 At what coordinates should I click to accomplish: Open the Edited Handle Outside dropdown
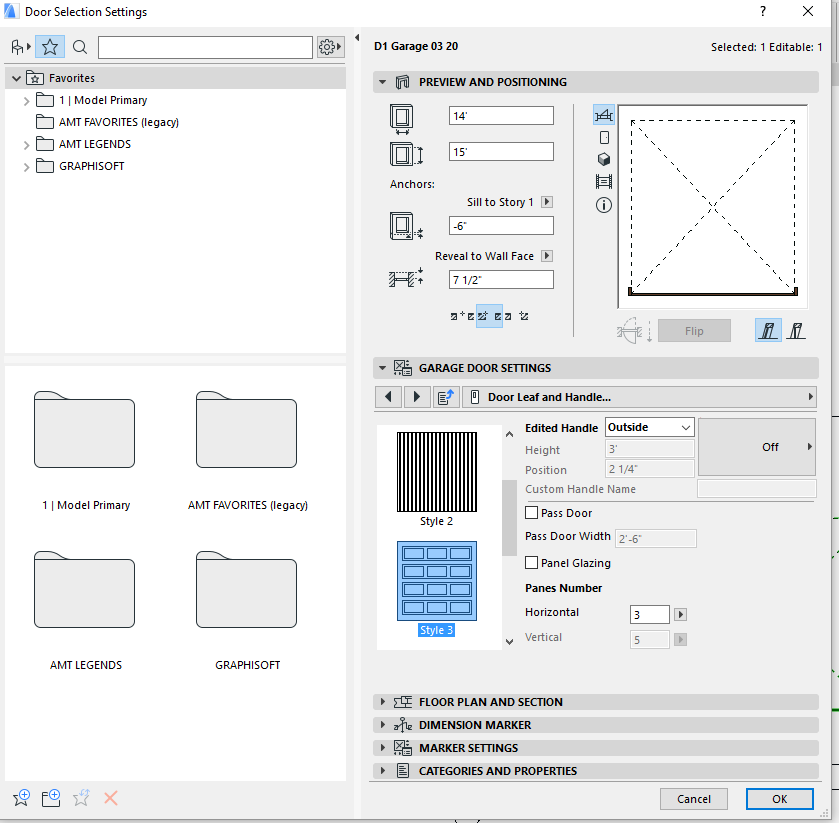coord(650,427)
